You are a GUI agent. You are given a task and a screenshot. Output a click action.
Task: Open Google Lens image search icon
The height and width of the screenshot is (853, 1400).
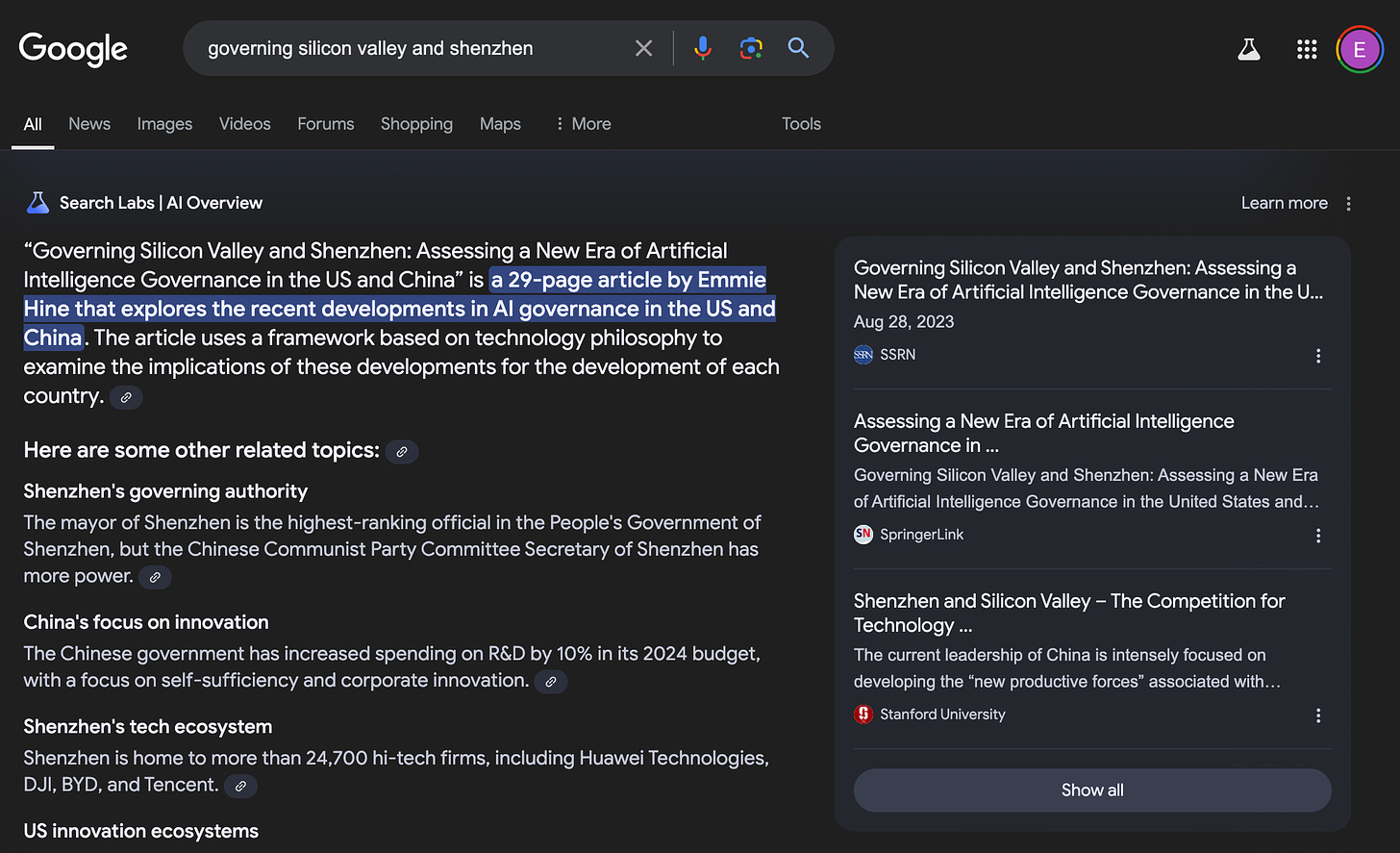pyautogui.click(x=751, y=48)
